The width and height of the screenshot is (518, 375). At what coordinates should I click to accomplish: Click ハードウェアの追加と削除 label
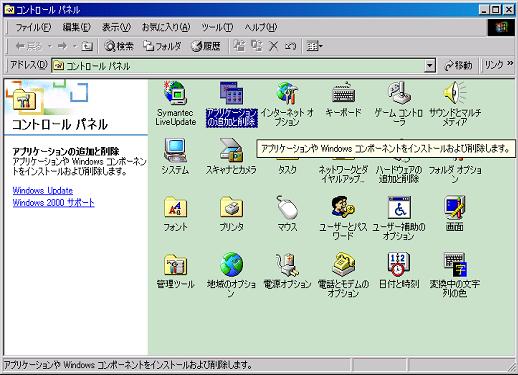[x=399, y=174]
